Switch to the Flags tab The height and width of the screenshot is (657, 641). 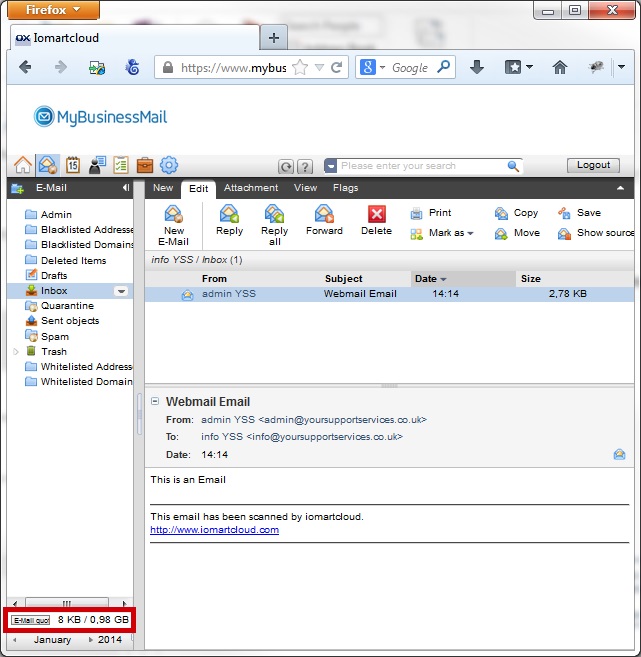pyautogui.click(x=345, y=188)
